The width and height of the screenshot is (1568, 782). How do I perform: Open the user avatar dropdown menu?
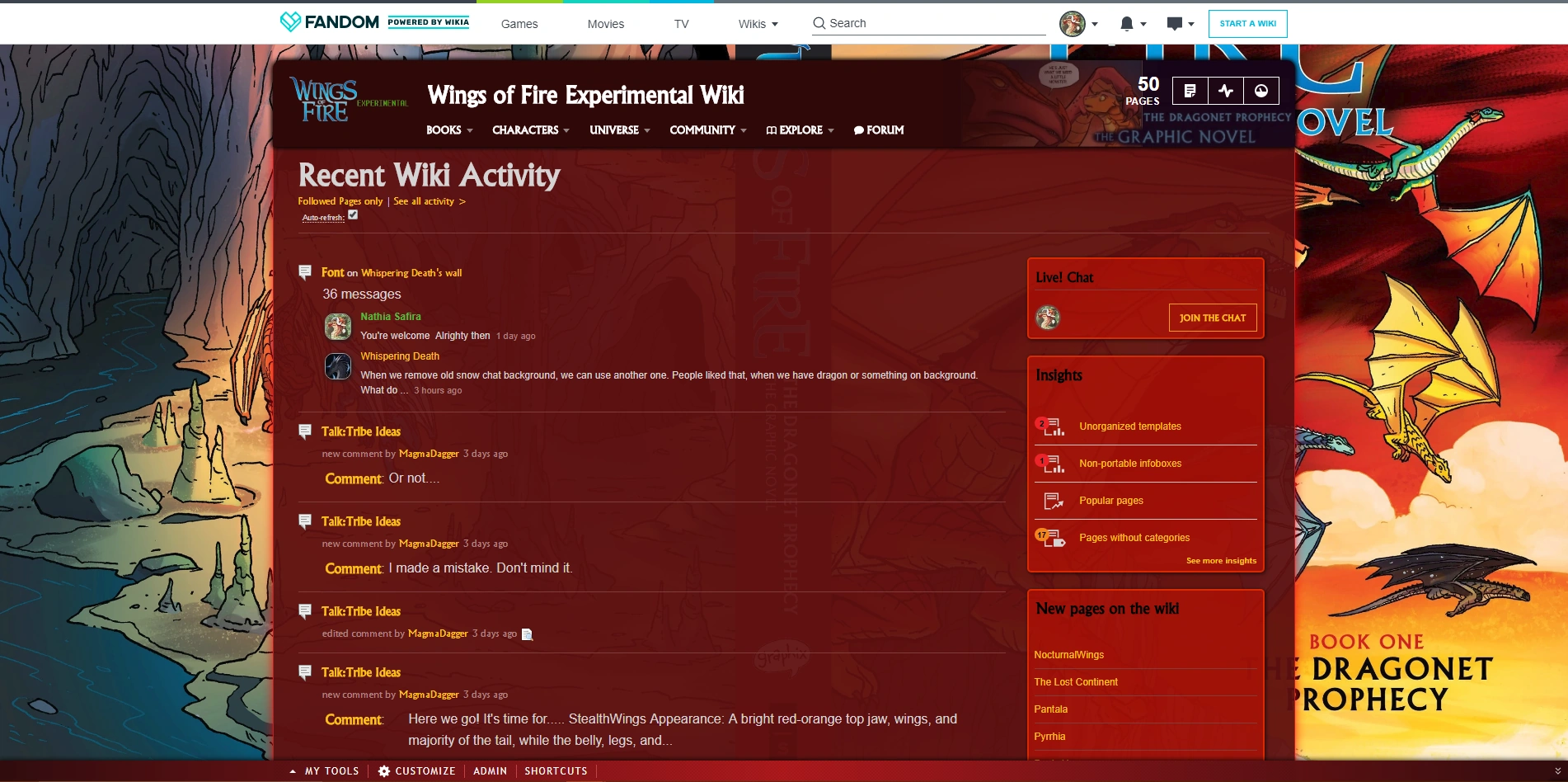[1077, 24]
